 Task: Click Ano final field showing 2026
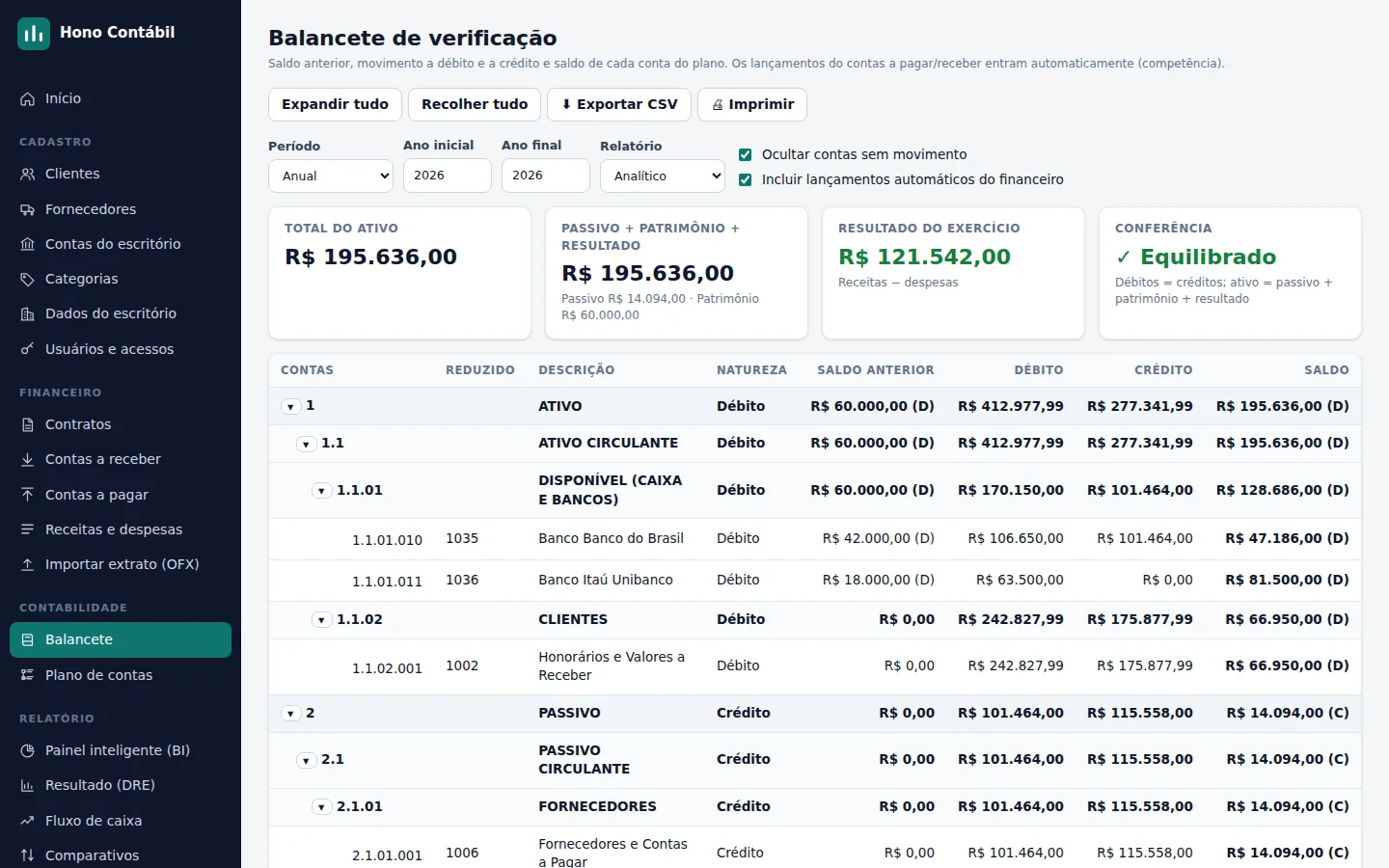pyautogui.click(x=546, y=176)
